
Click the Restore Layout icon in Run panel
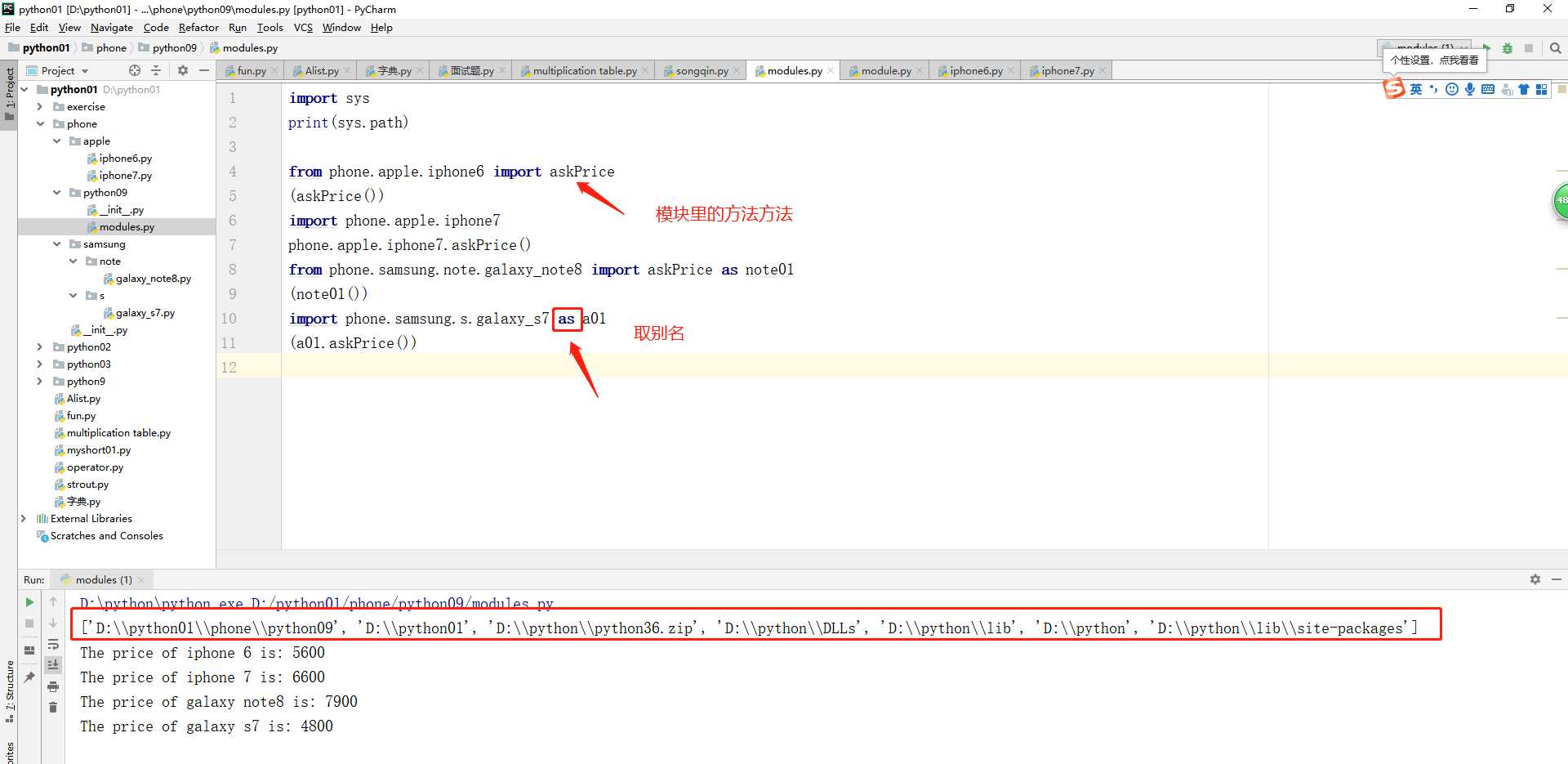click(29, 650)
